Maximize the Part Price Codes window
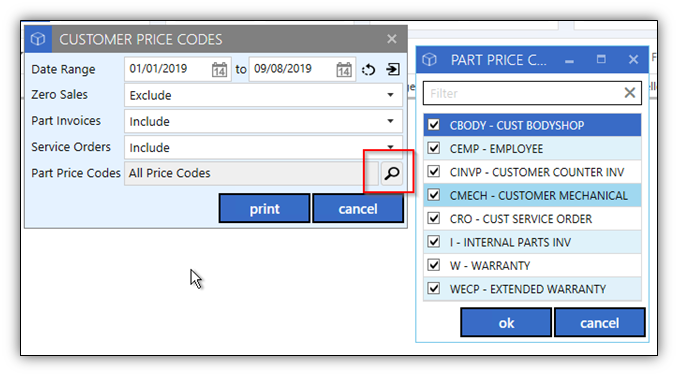 click(x=601, y=59)
